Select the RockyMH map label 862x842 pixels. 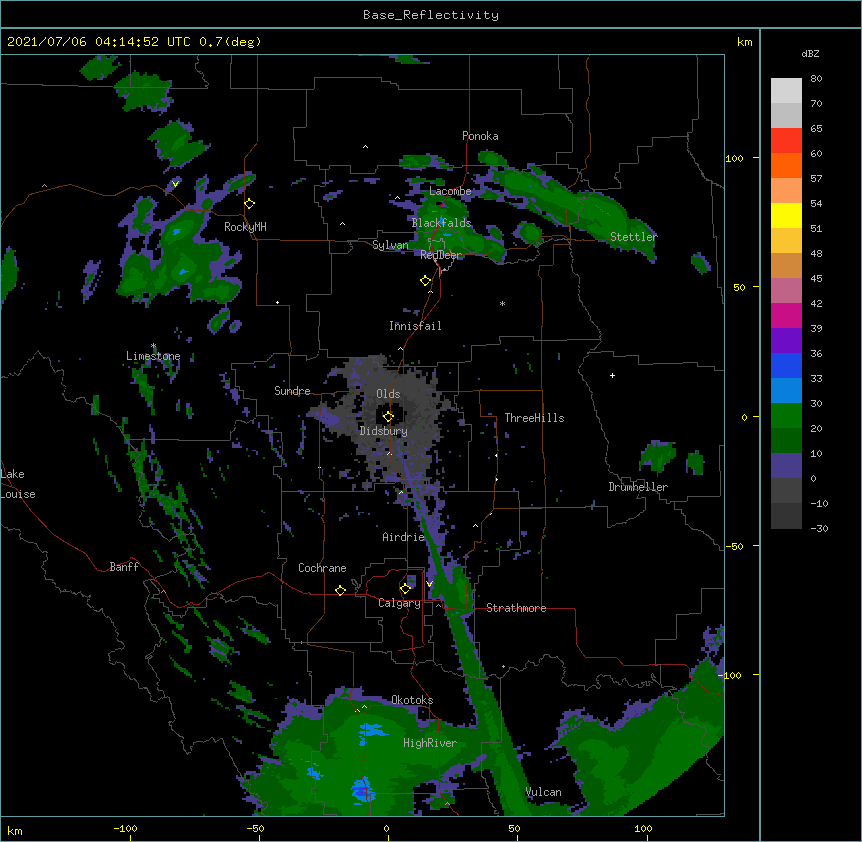point(245,227)
